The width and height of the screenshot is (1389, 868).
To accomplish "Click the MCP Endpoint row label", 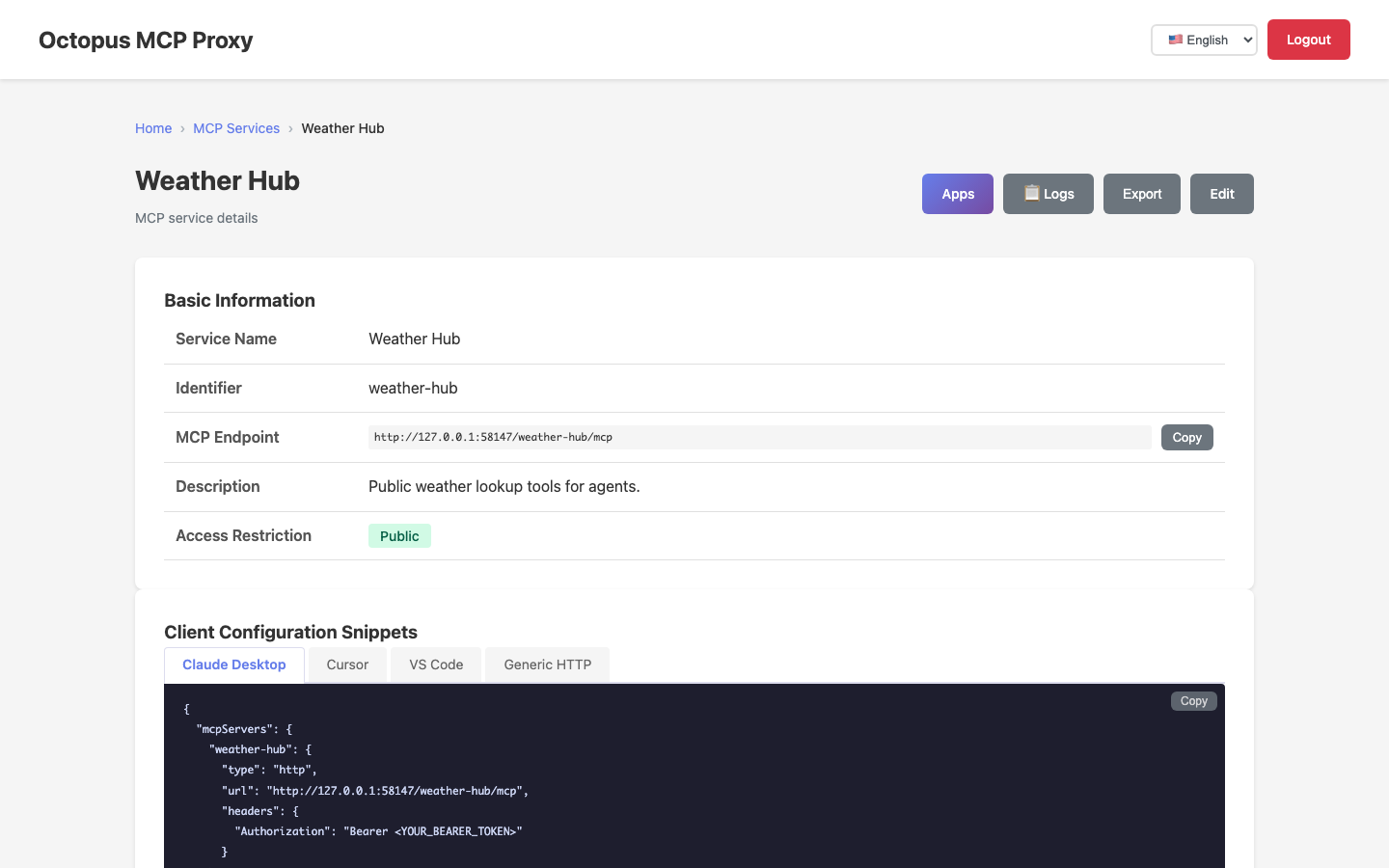I will click(227, 437).
